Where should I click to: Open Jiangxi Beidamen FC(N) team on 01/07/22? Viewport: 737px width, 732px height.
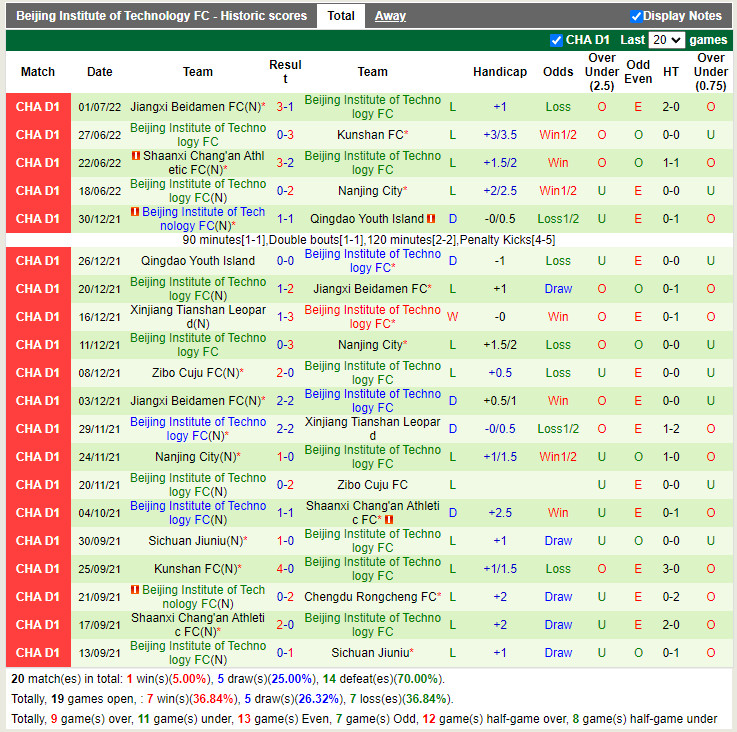[x=196, y=107]
